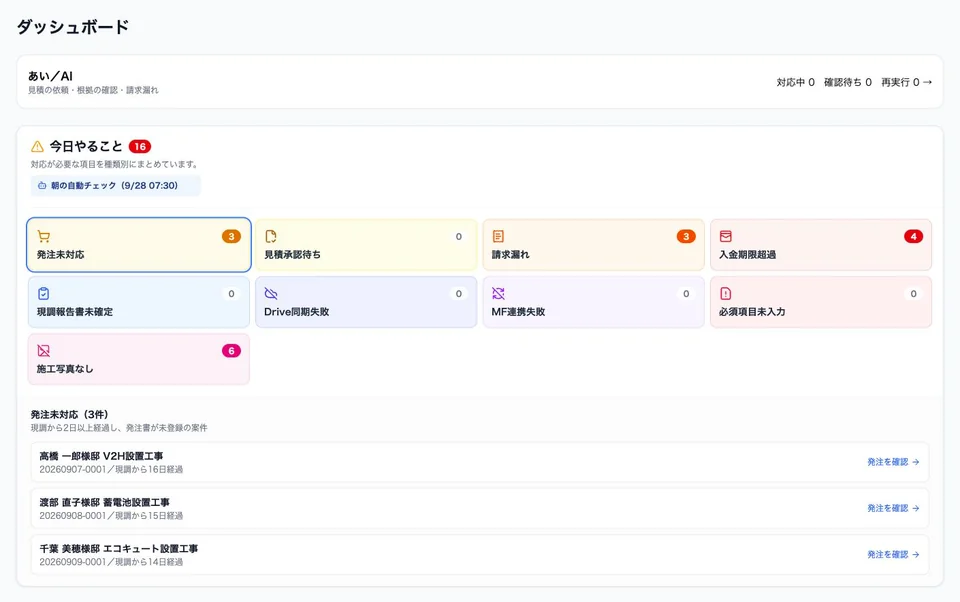Open the MF連携失敗 card
This screenshot has width=960, height=602.
594,302
